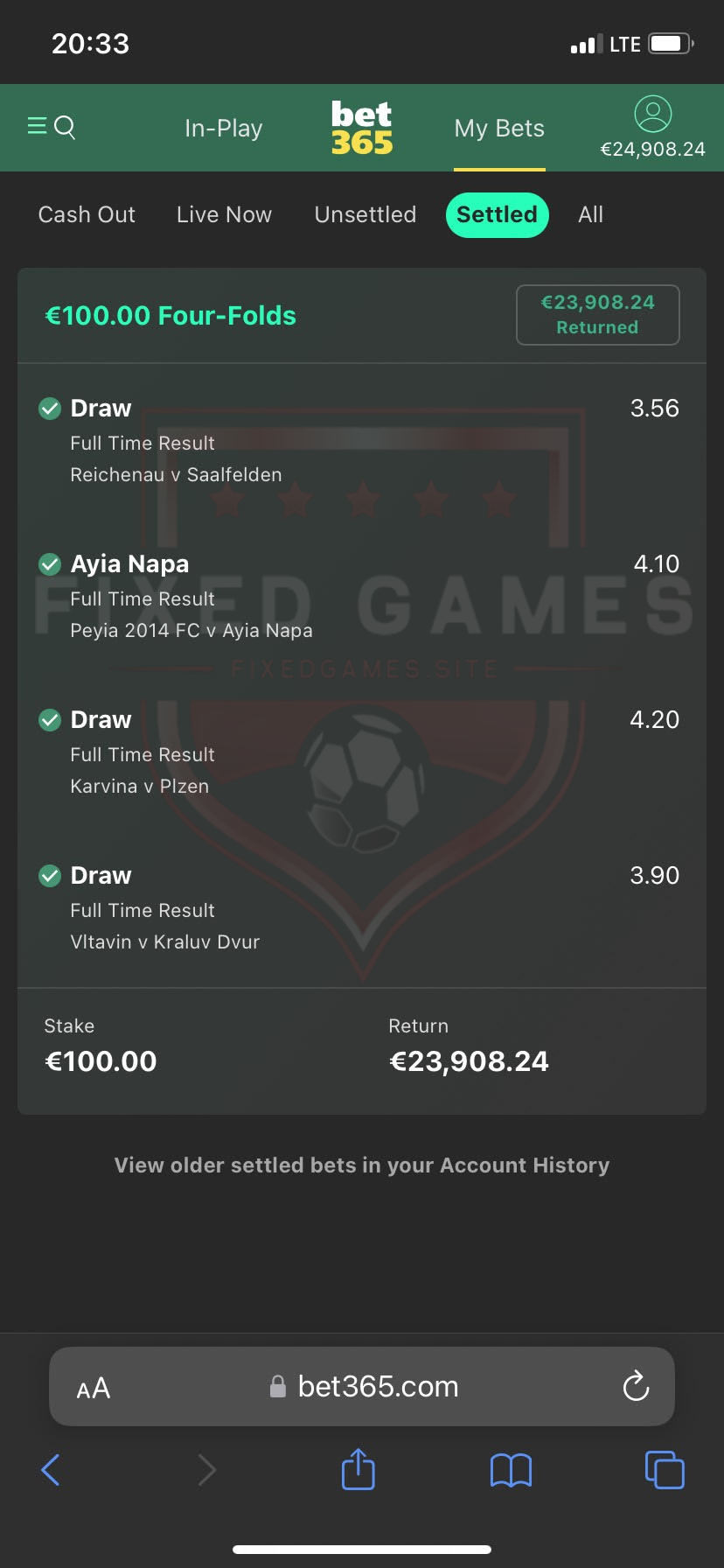
Task: Show Cash Out bets
Action: pyautogui.click(x=87, y=214)
